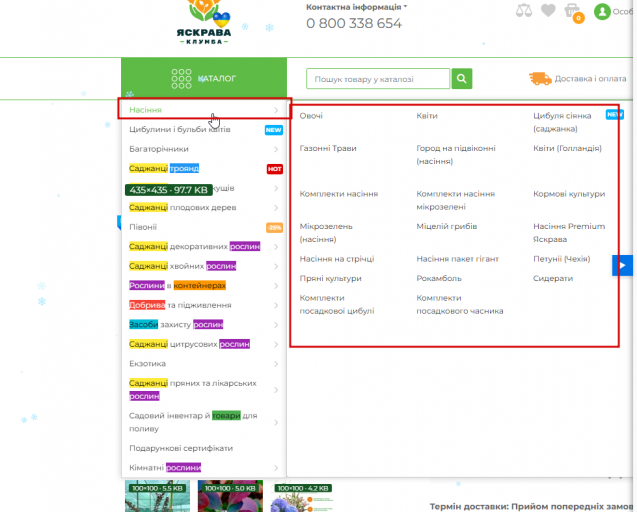Click the phone number 0 800 338 654

[x=354, y=23]
